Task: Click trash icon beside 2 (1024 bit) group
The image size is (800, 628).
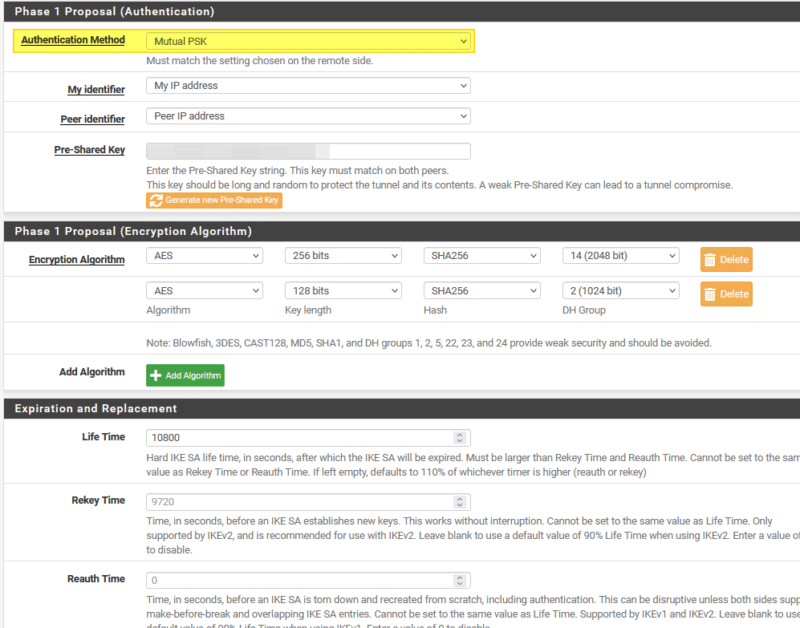Action: coord(710,294)
